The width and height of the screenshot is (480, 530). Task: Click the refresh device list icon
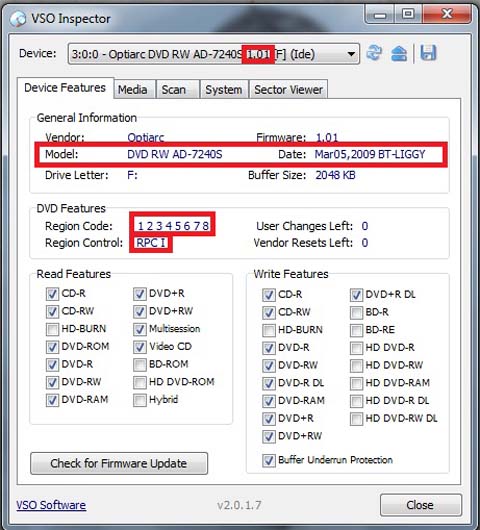coord(374,53)
